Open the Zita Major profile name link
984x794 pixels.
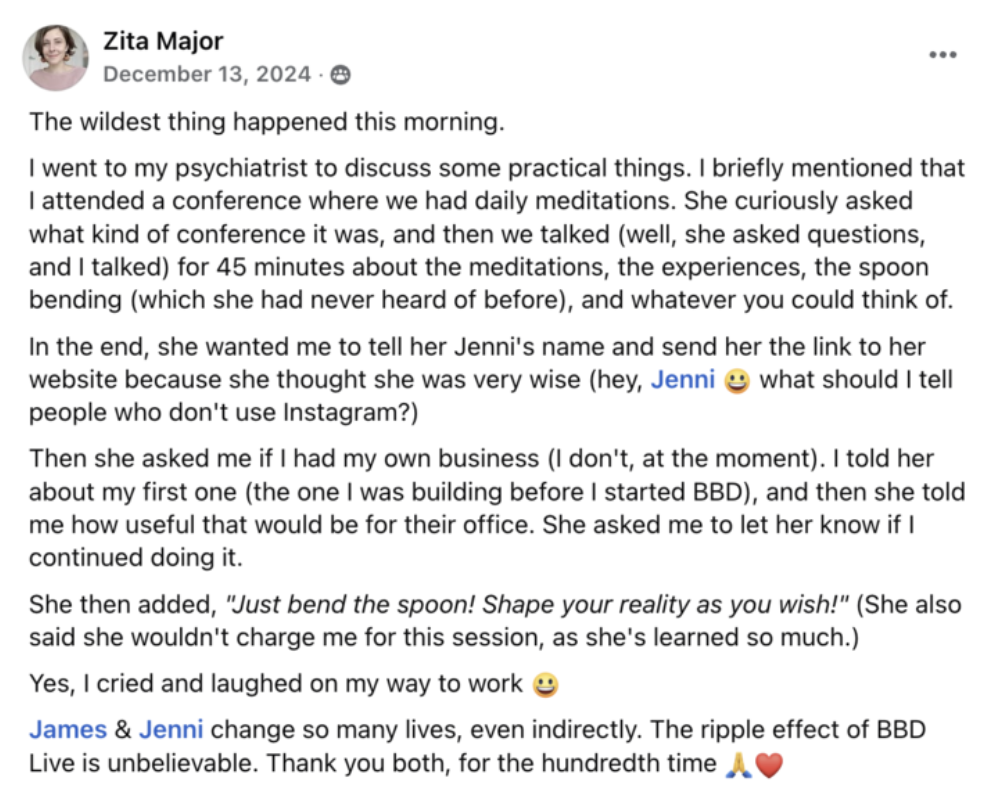pos(163,42)
